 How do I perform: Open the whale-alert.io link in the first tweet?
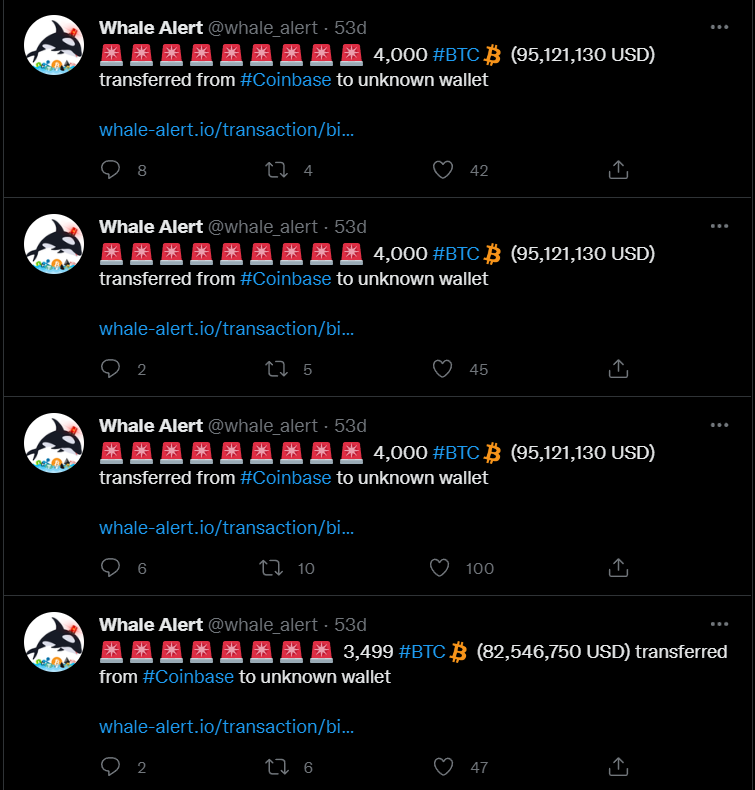(x=227, y=130)
